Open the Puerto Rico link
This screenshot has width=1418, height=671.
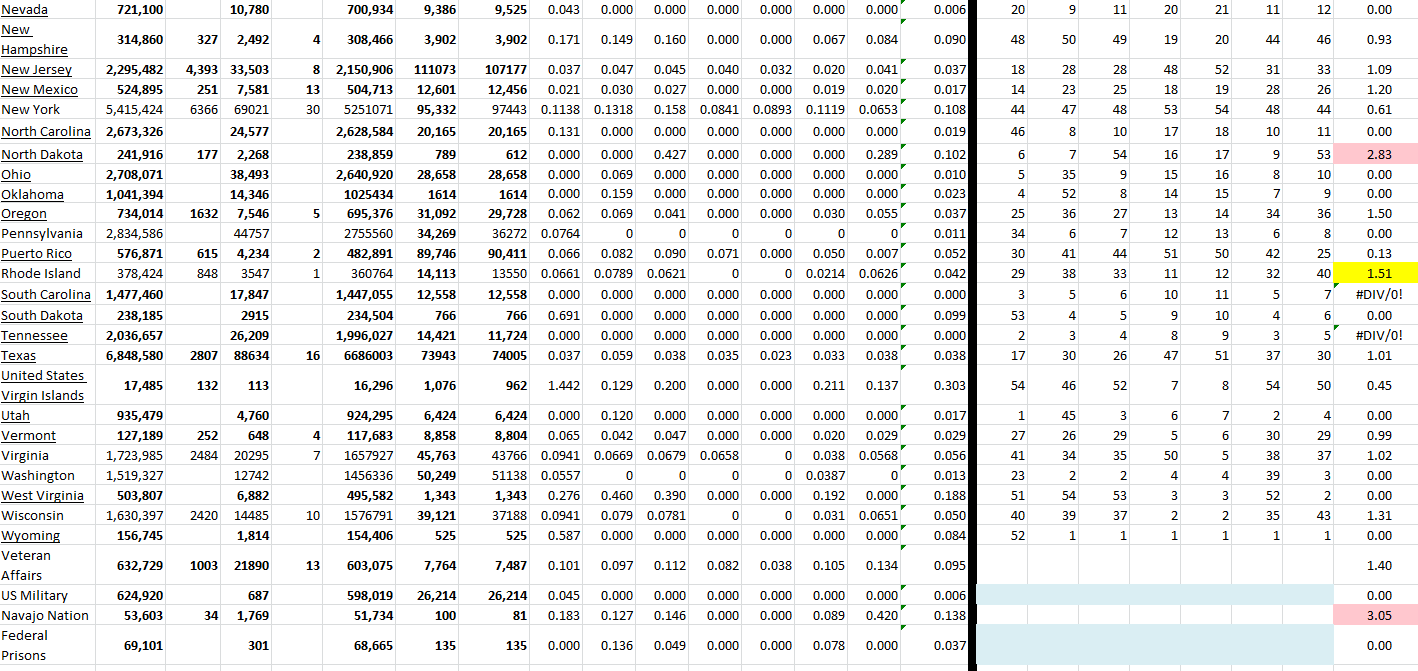coord(36,254)
